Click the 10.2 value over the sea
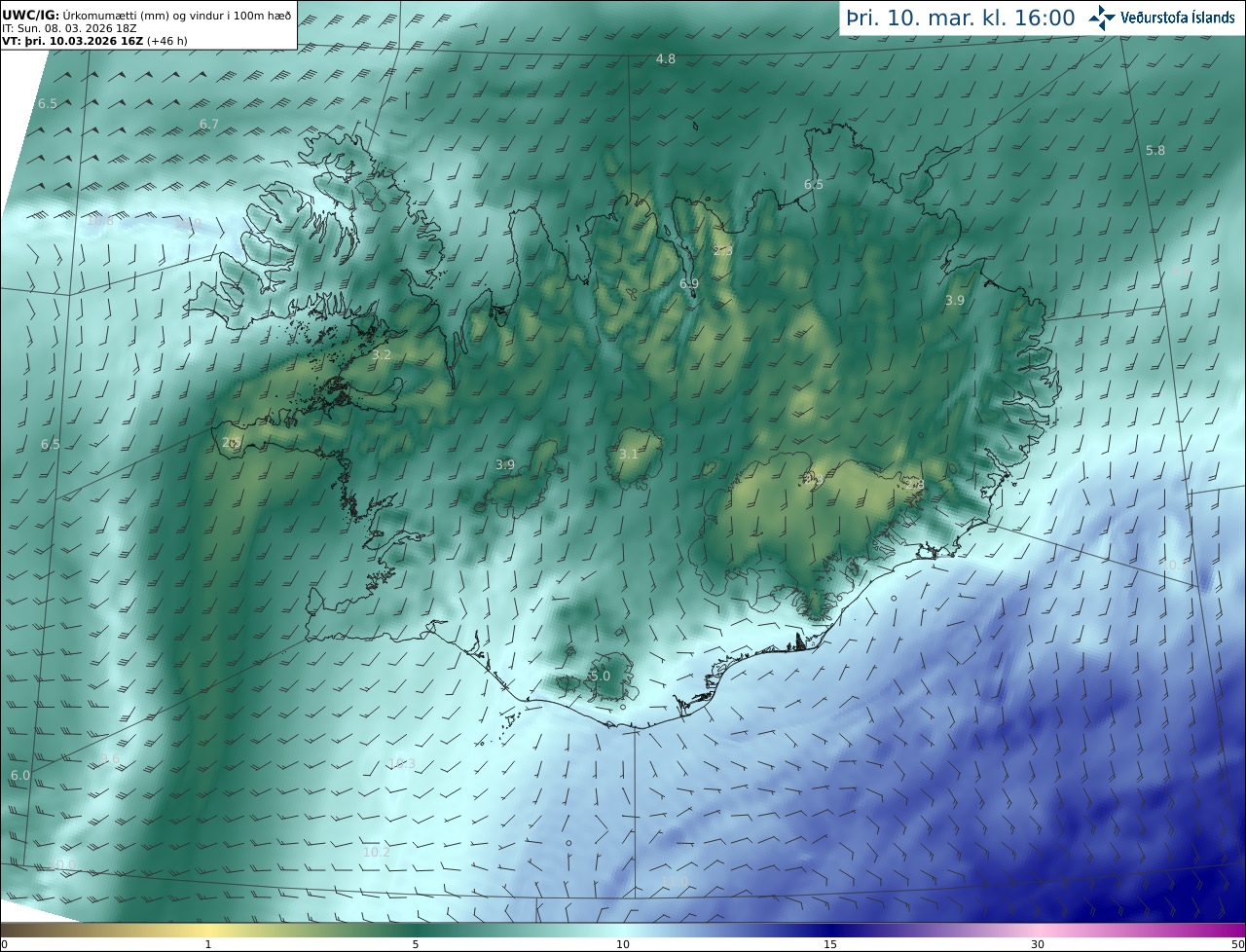The width and height of the screenshot is (1246, 952). [377, 853]
